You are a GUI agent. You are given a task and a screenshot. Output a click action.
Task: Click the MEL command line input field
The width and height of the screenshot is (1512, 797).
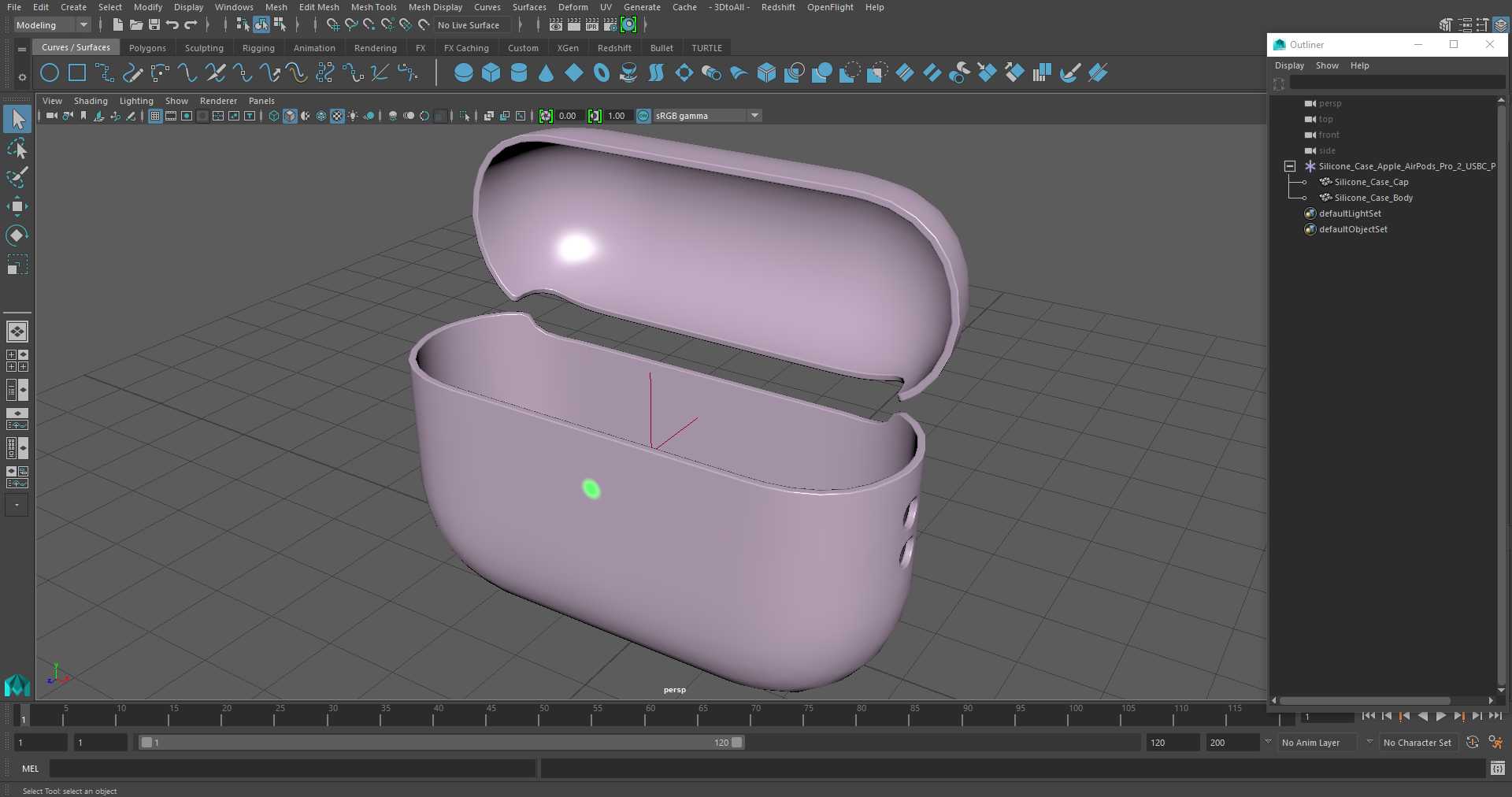[x=292, y=769]
